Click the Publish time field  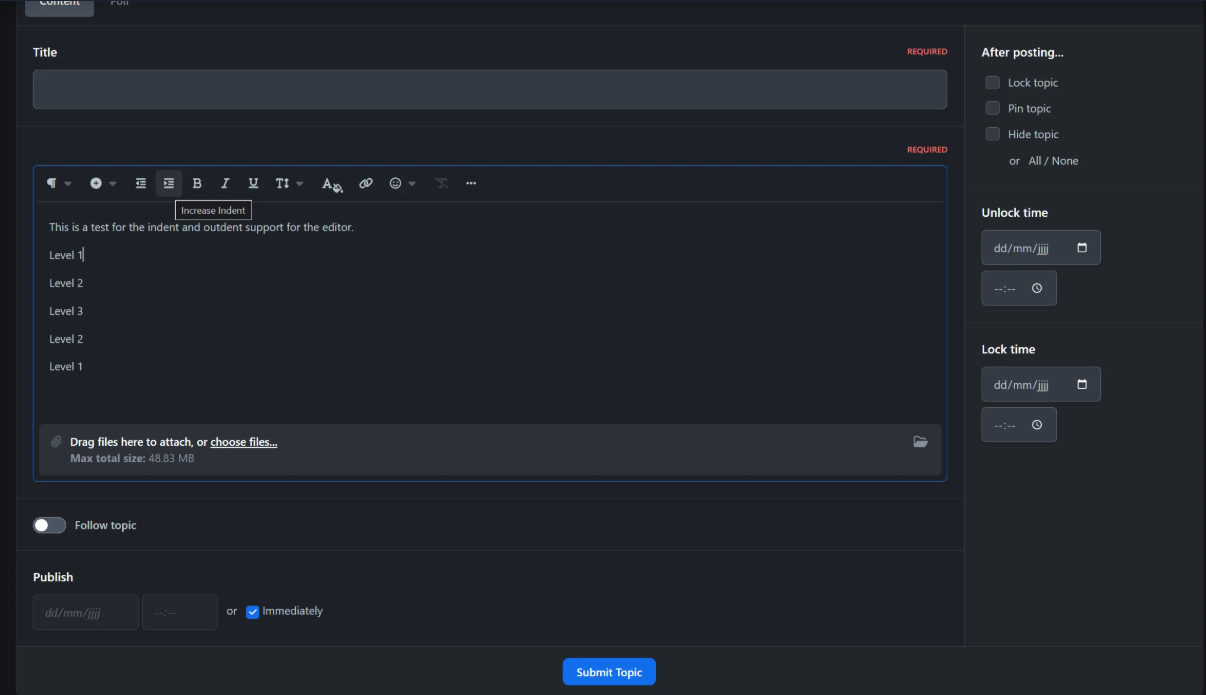pos(180,612)
